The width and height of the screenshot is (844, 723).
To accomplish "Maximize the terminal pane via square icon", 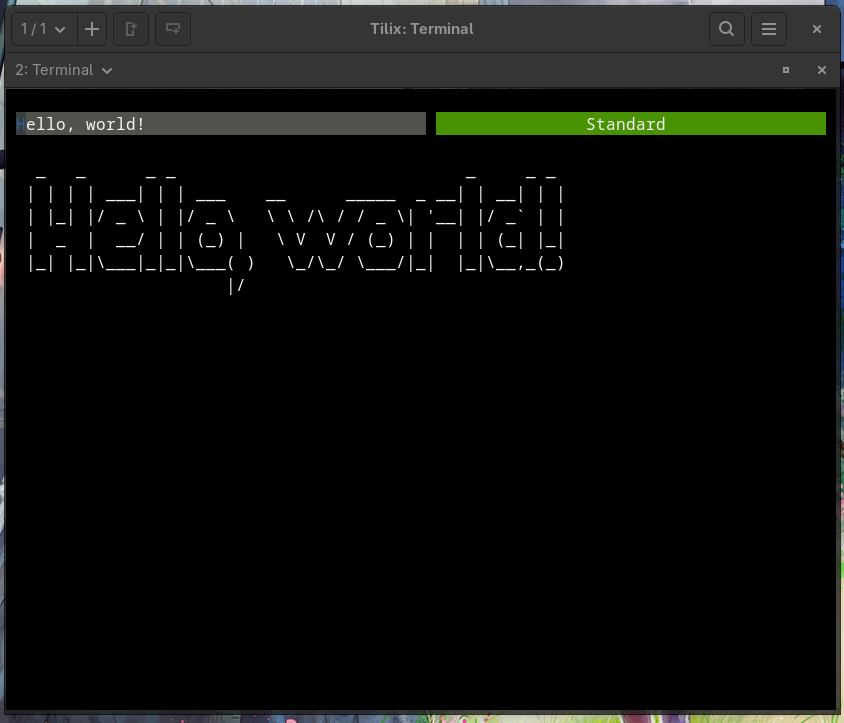I will (x=786, y=70).
